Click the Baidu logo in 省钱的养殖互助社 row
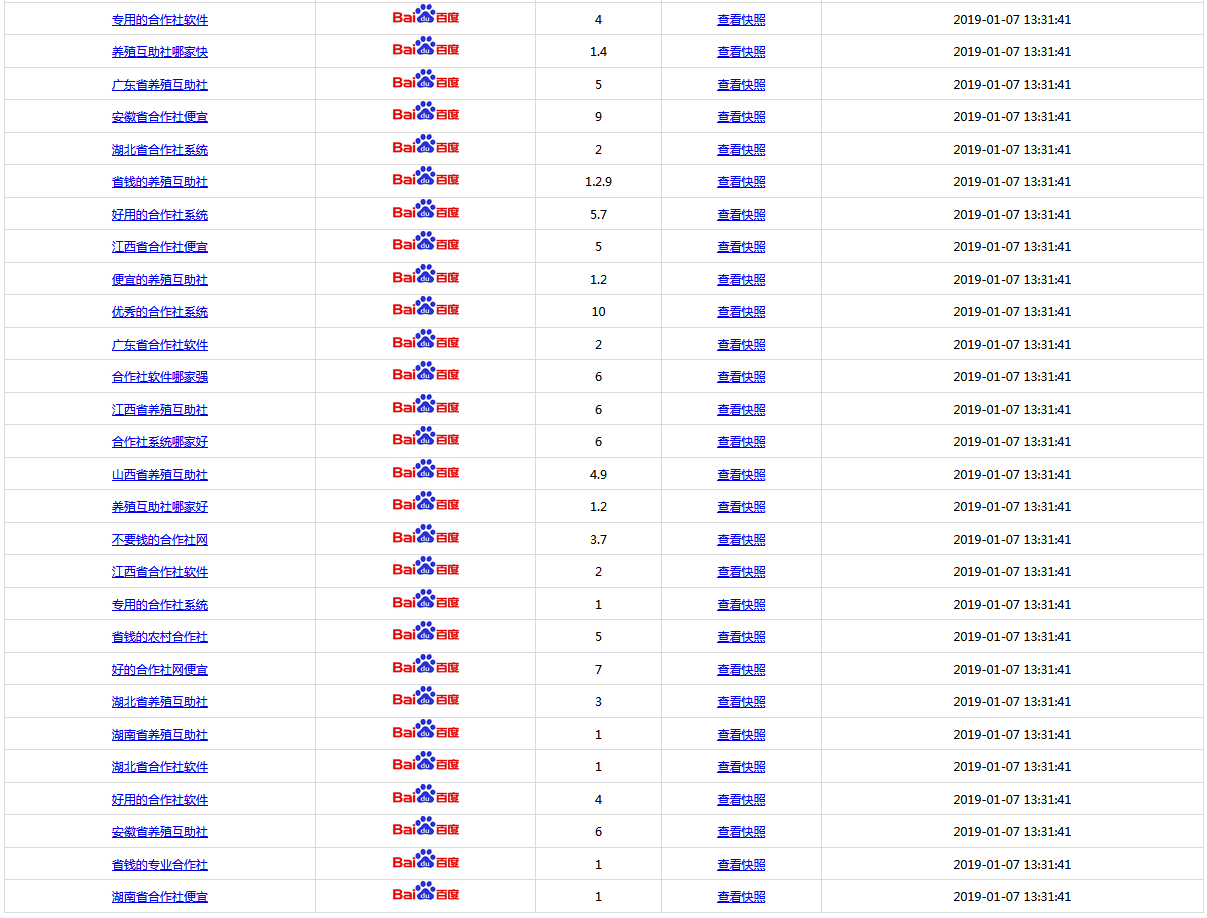 [426, 178]
